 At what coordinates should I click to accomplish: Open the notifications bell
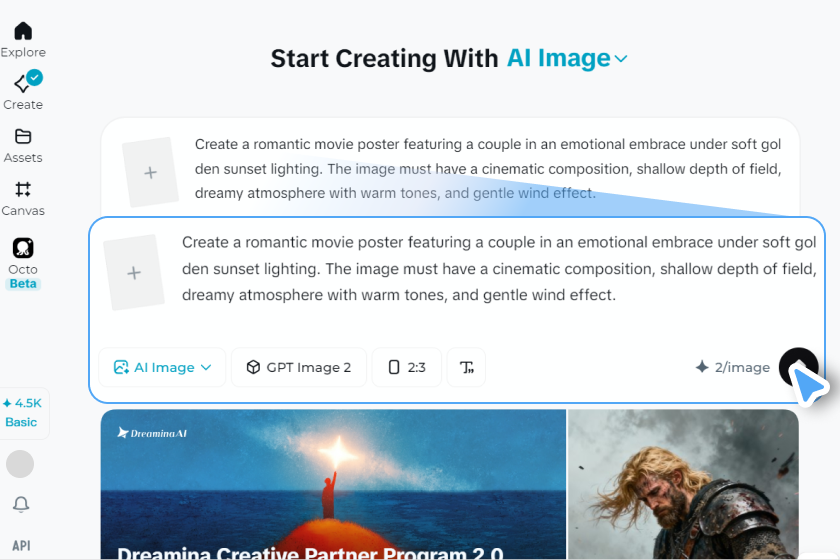click(21, 504)
